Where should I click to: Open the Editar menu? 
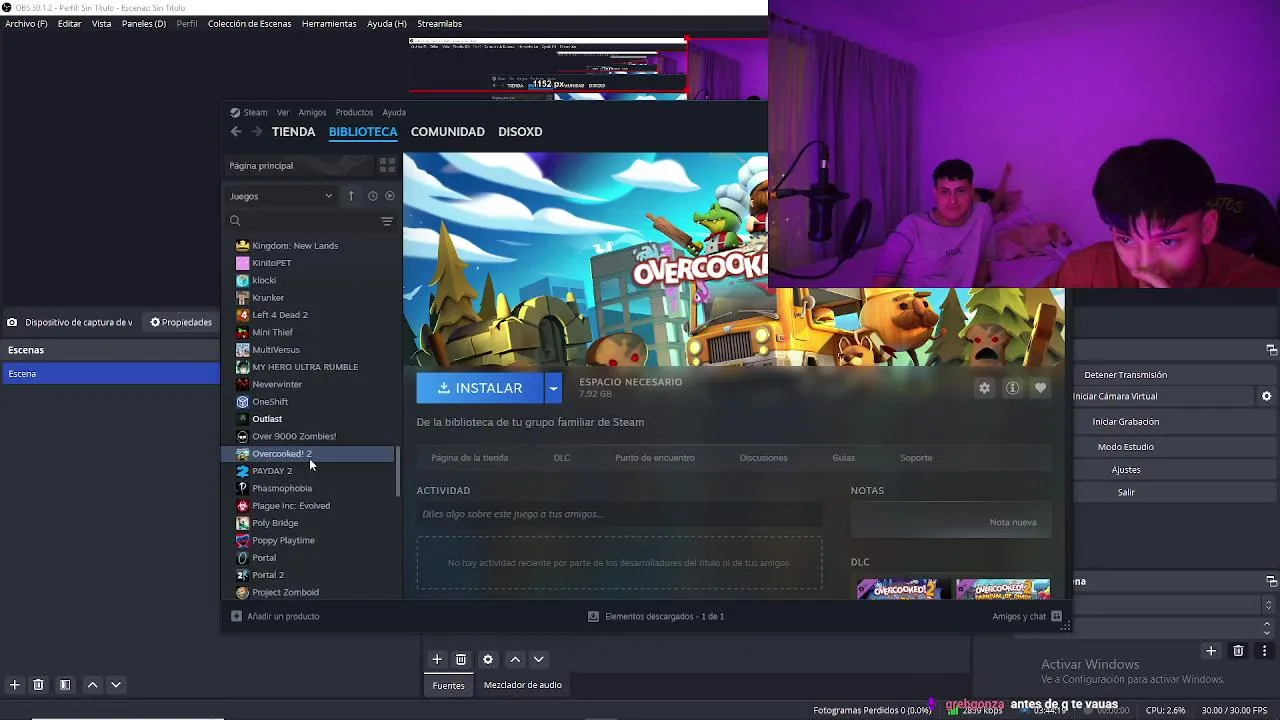70,23
